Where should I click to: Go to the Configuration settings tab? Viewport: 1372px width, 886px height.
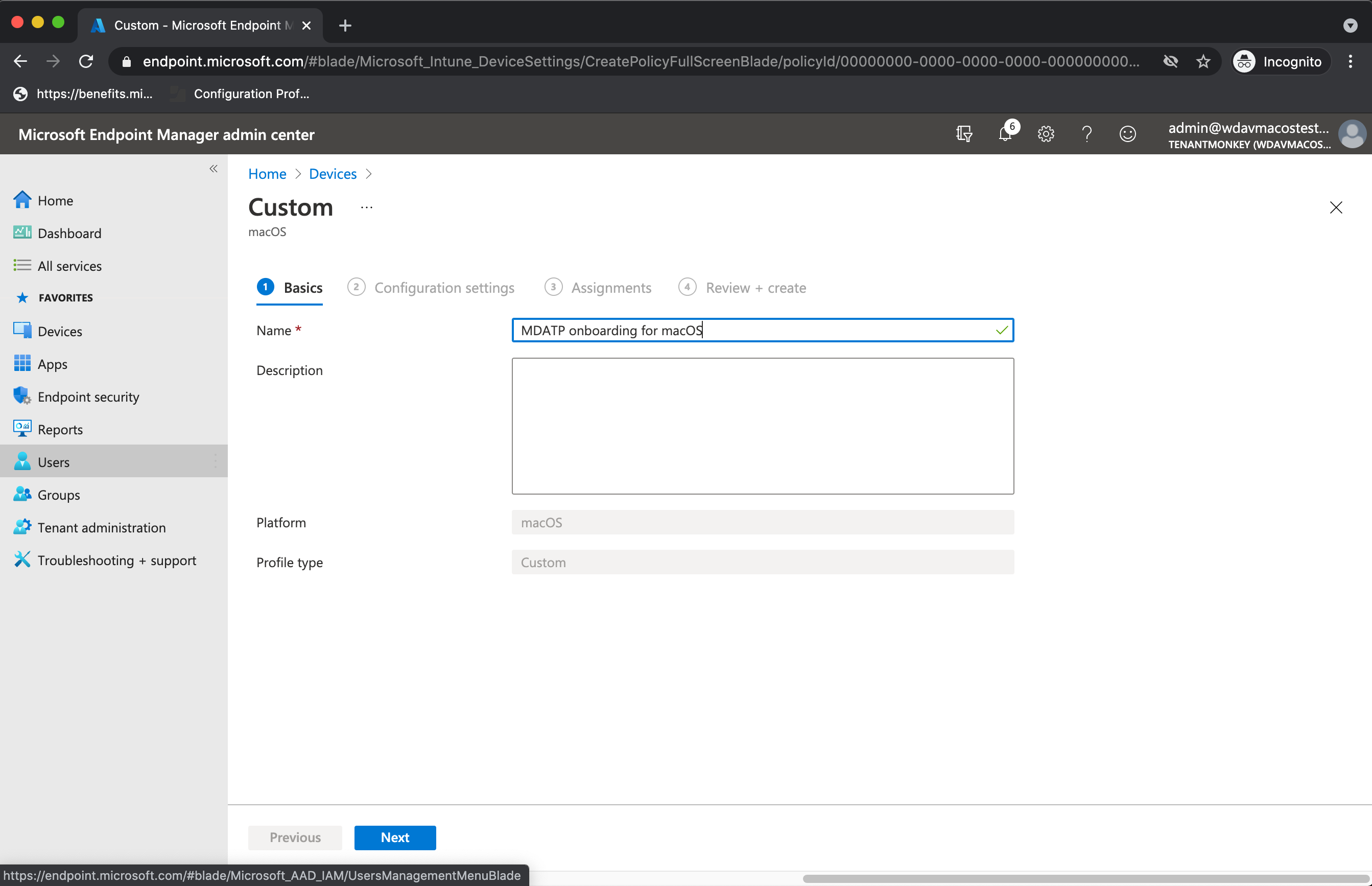[431, 288]
